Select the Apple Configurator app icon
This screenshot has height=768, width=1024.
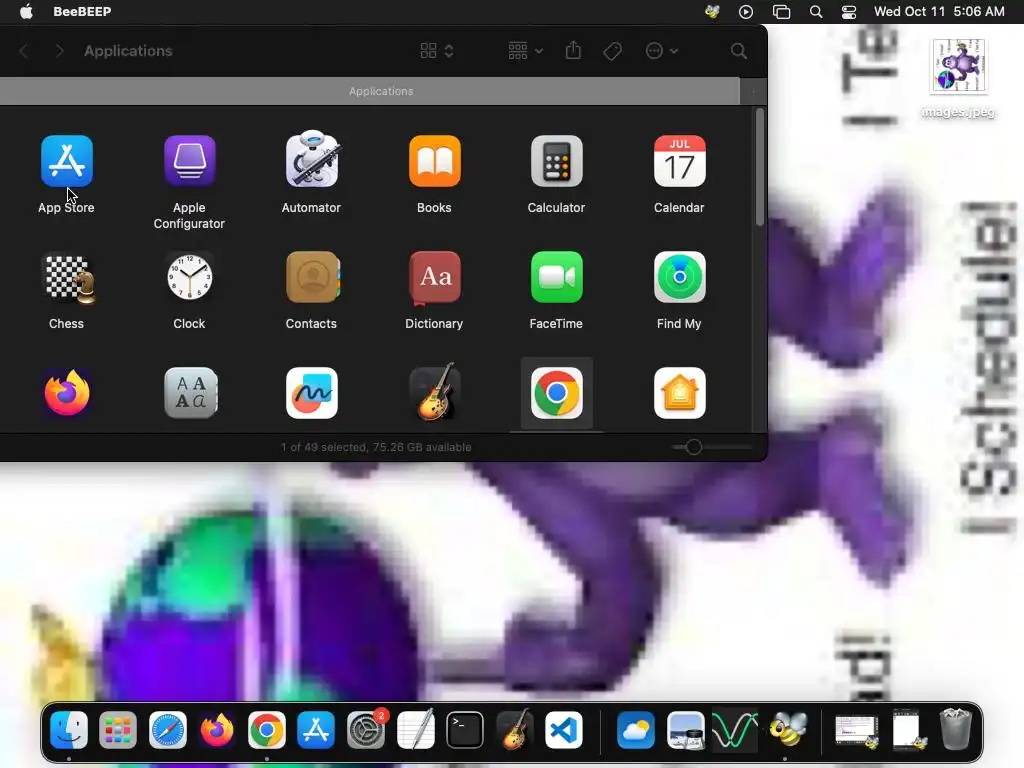click(189, 161)
